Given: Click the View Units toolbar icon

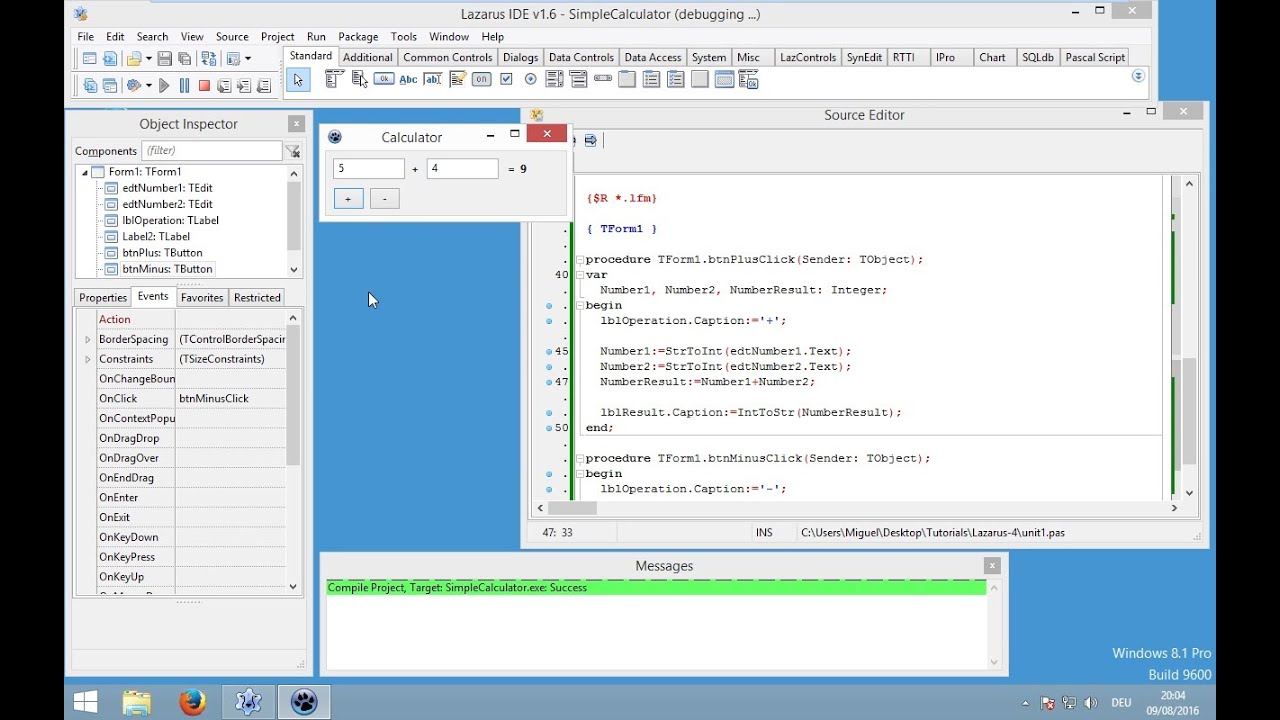Looking at the screenshot, I should [x=90, y=86].
